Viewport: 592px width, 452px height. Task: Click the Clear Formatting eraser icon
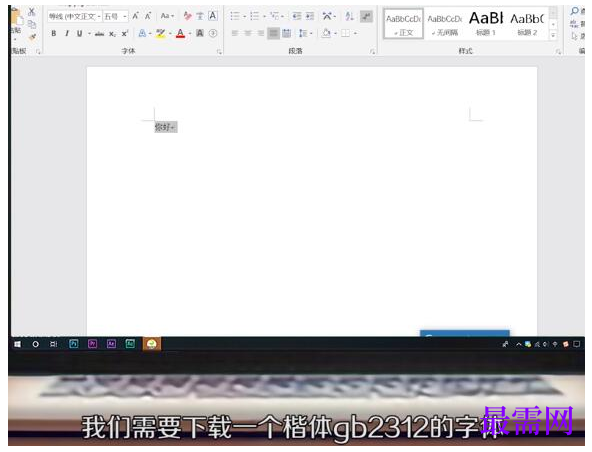(x=187, y=16)
